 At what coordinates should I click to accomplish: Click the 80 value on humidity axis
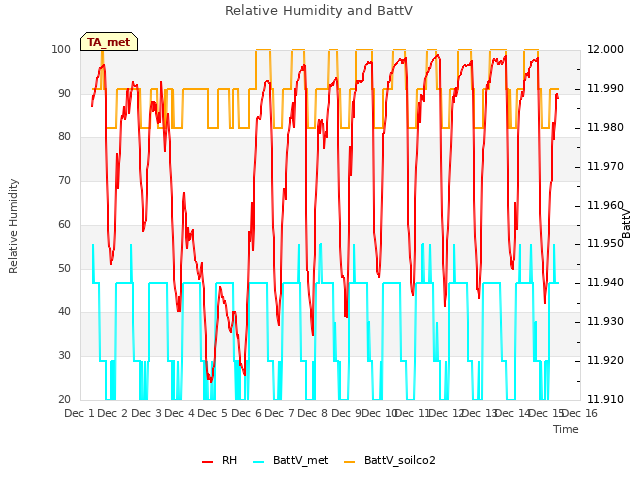(64, 136)
